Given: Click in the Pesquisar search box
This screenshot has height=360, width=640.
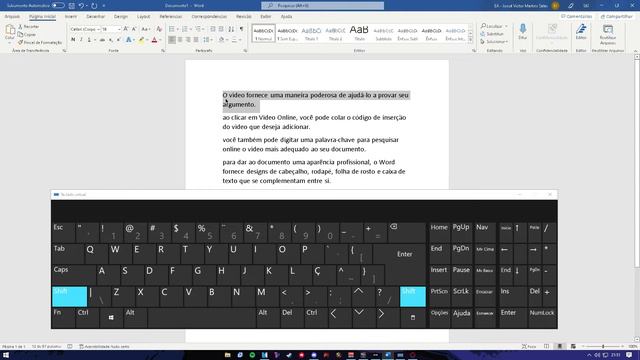Looking at the screenshot, I should click(x=322, y=6).
